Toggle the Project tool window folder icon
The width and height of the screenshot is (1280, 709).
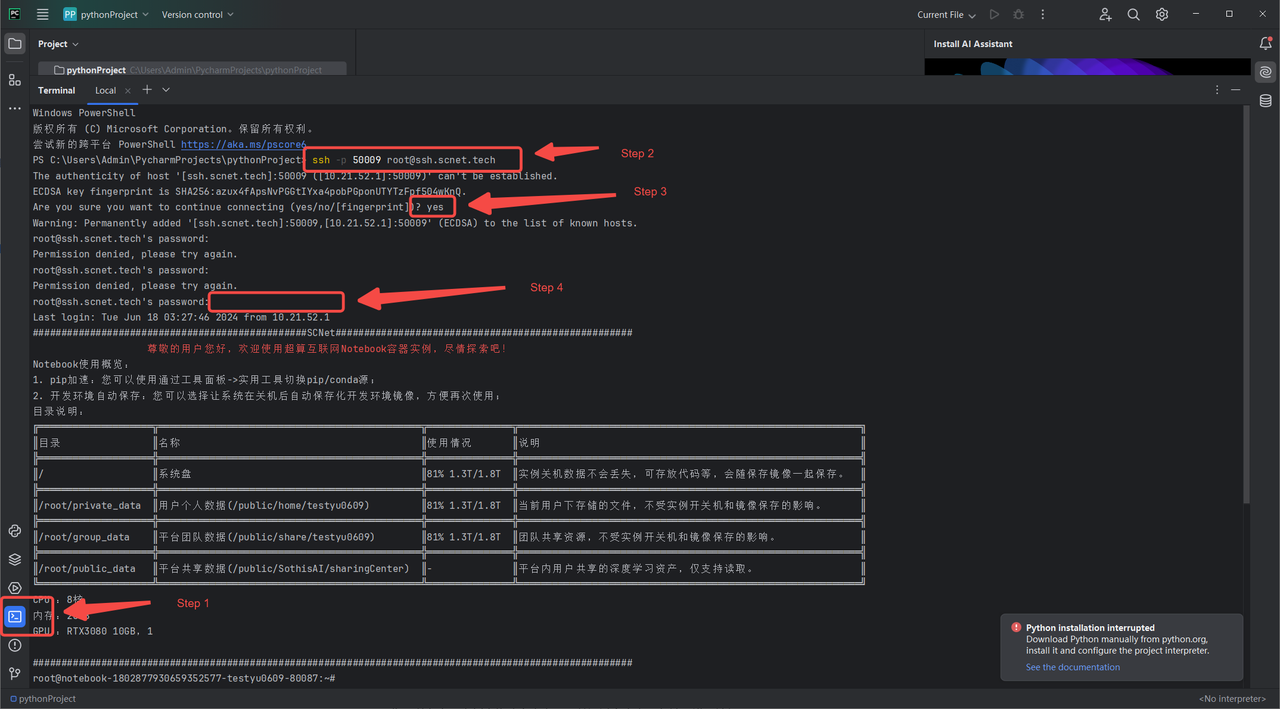coord(15,44)
